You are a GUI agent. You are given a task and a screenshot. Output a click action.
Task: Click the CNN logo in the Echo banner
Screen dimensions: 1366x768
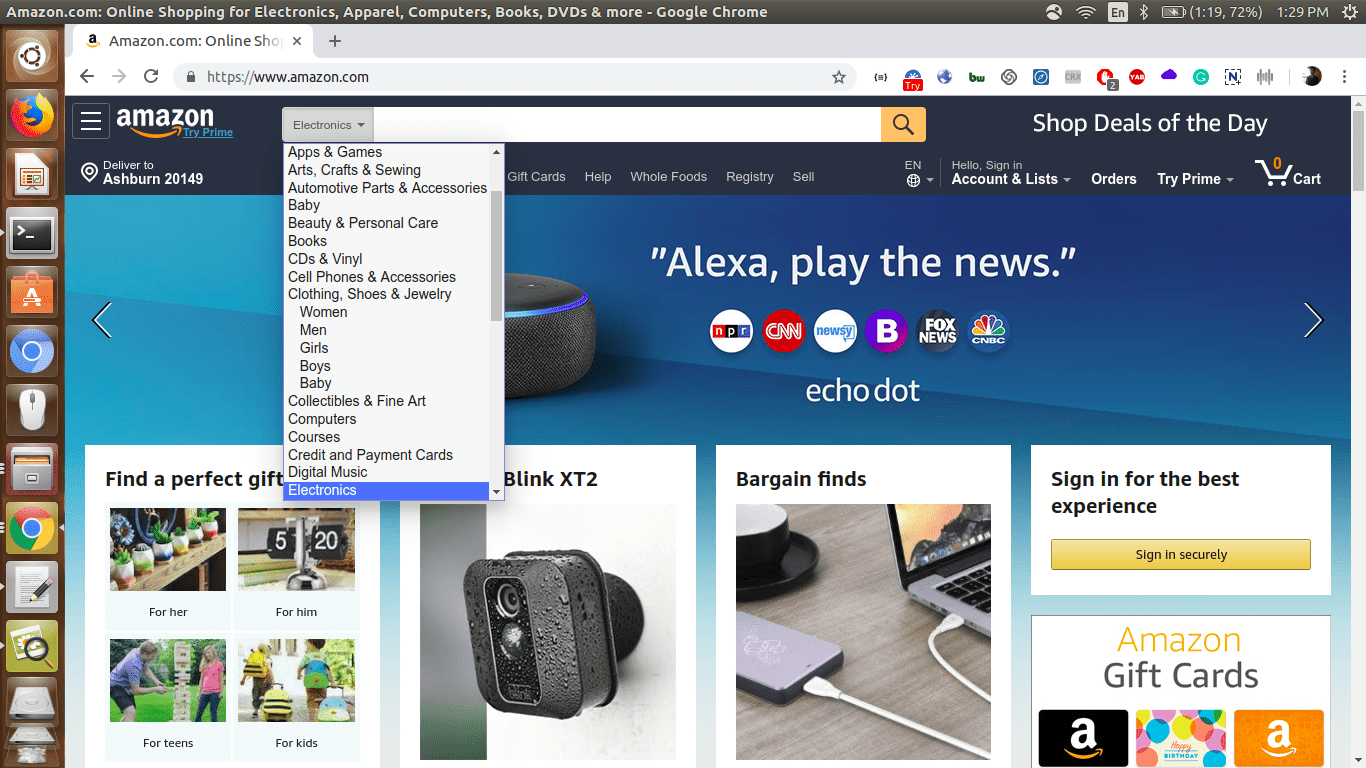coord(783,331)
